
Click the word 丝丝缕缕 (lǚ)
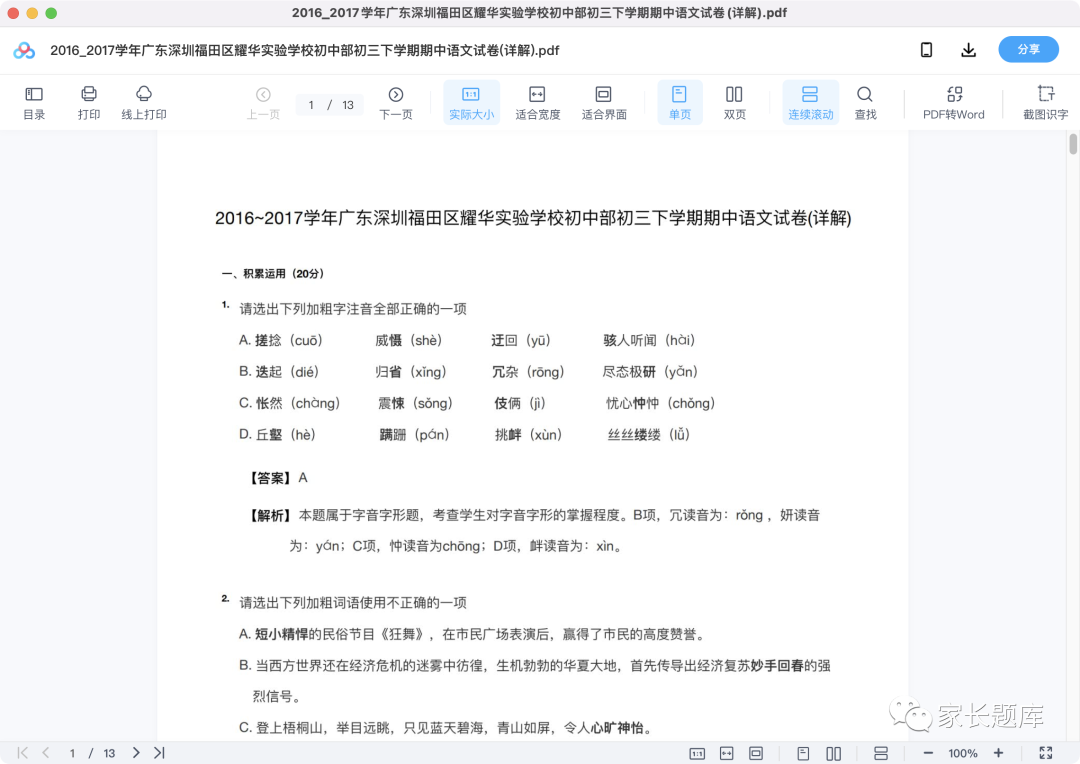[648, 435]
